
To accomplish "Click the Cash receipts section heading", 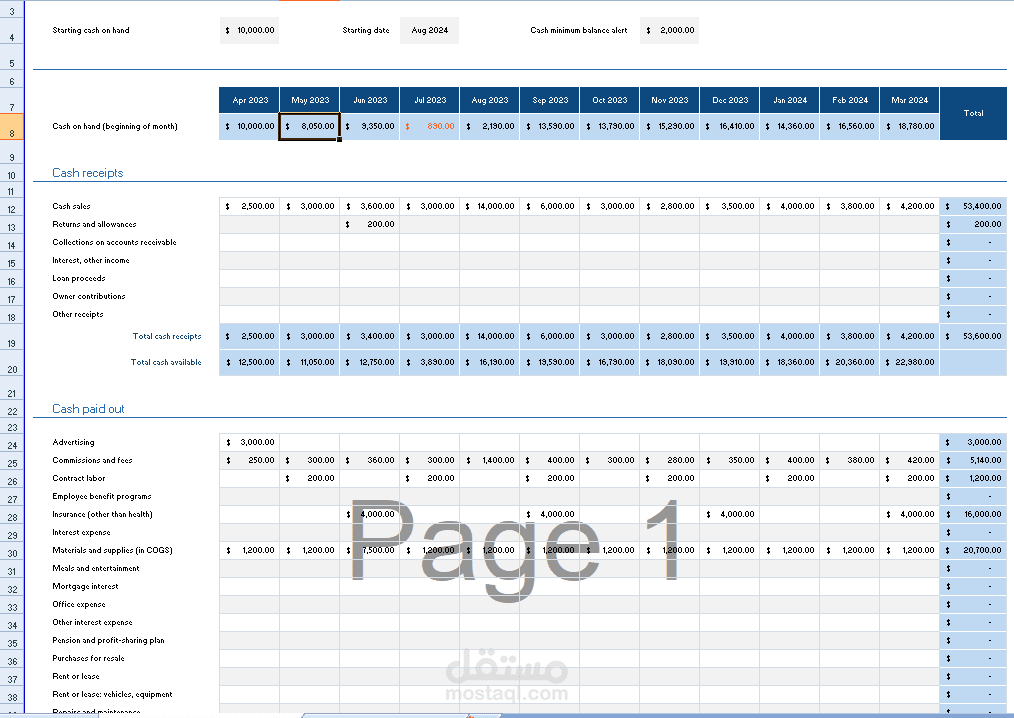I will (x=87, y=173).
